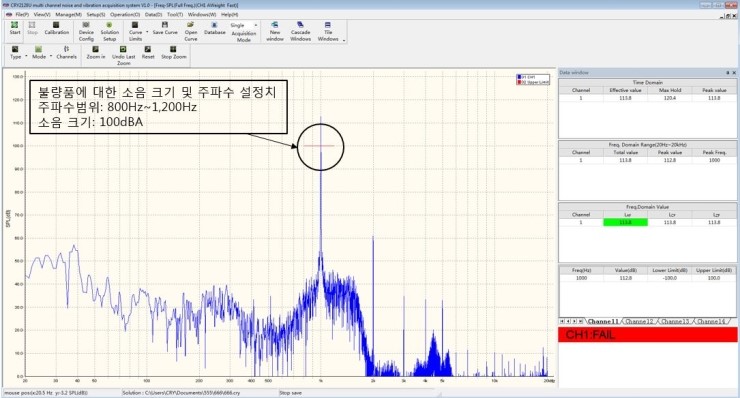Image resolution: width=740 pixels, height=398 pixels.
Task: Click the Zoom in tool
Action: coord(96,52)
